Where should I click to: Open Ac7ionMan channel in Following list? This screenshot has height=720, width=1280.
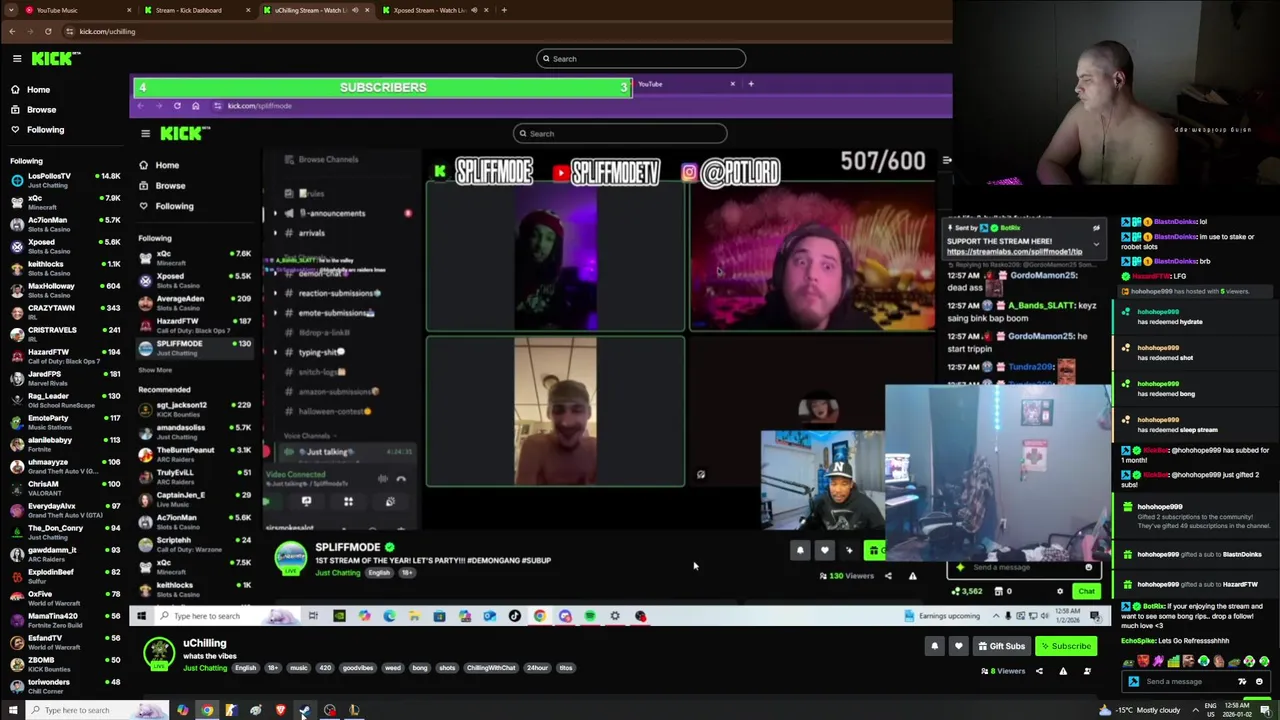coord(65,224)
